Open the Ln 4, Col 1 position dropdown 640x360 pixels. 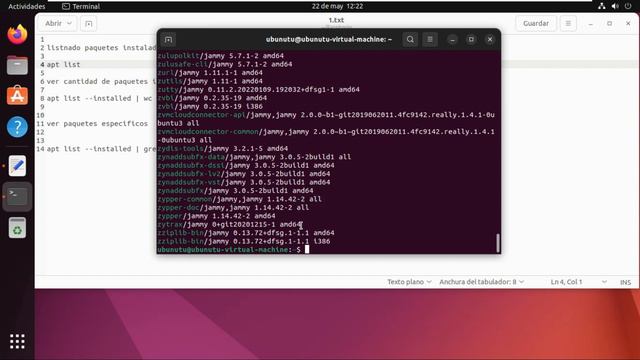pos(578,282)
